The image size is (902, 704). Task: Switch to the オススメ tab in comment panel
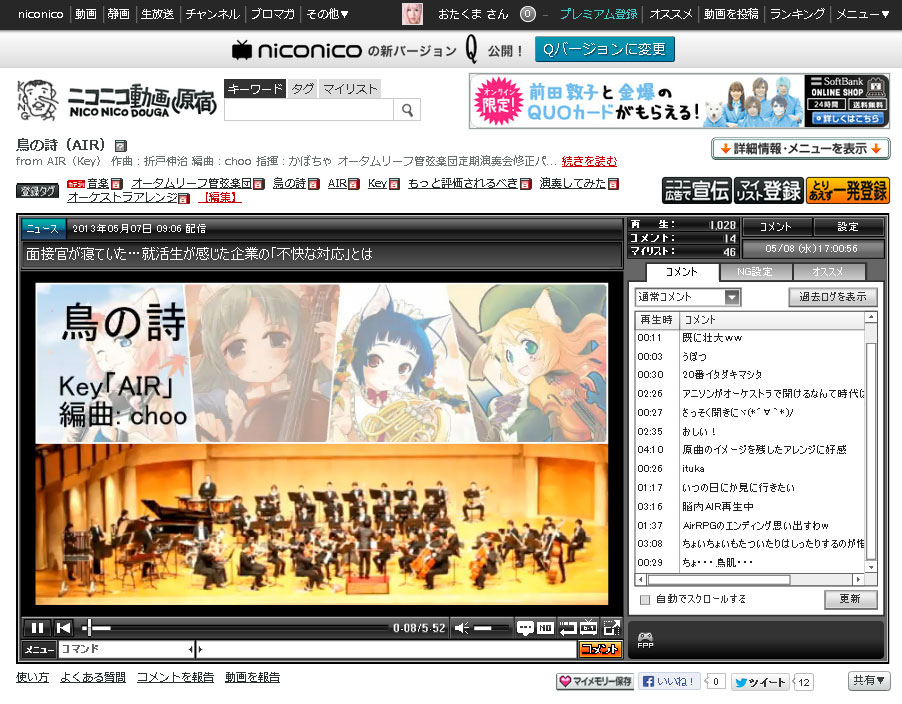pos(828,271)
